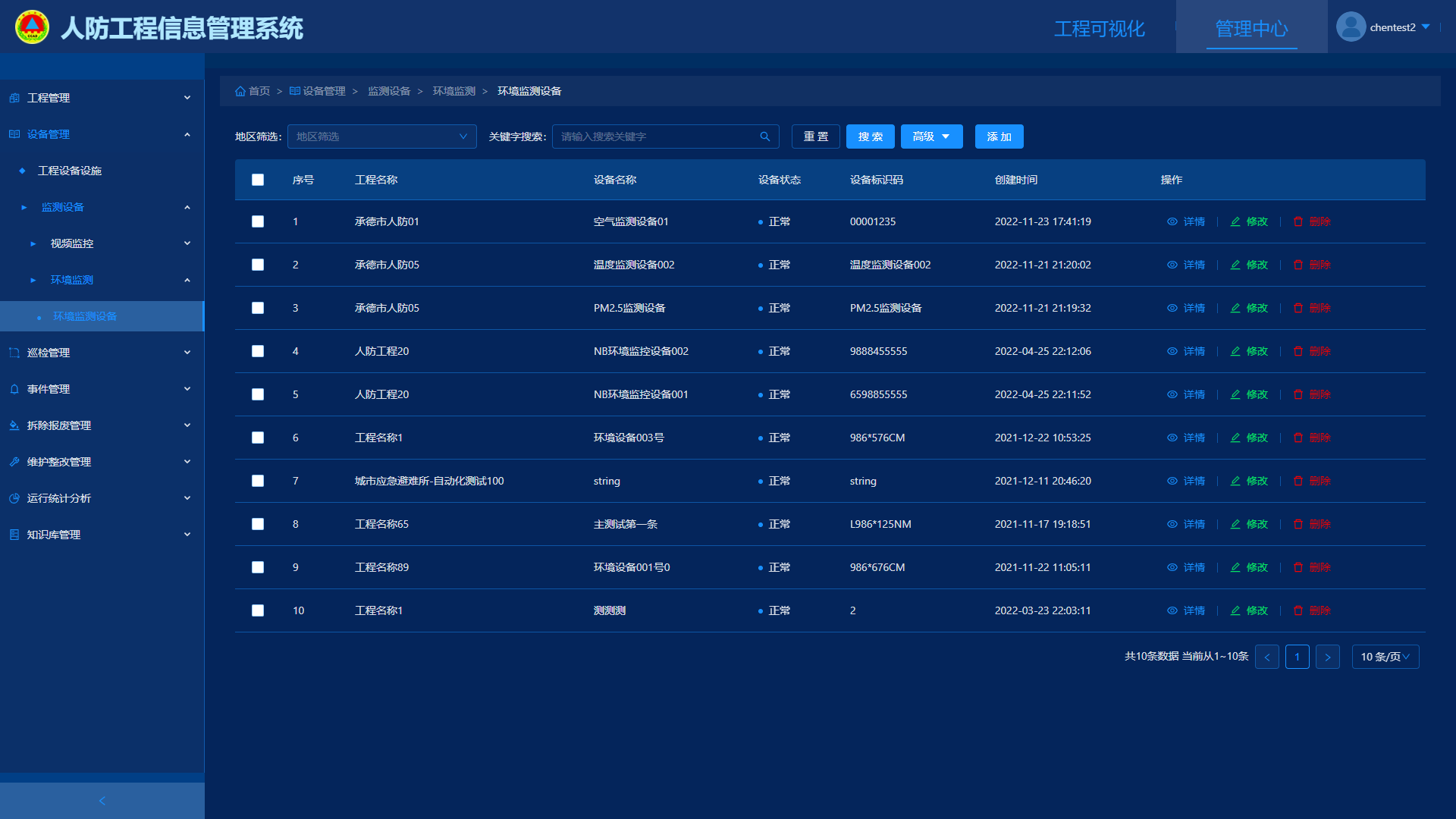Click the search magnifier icon in keyword field
This screenshot has width=1456, height=819.
[x=764, y=136]
